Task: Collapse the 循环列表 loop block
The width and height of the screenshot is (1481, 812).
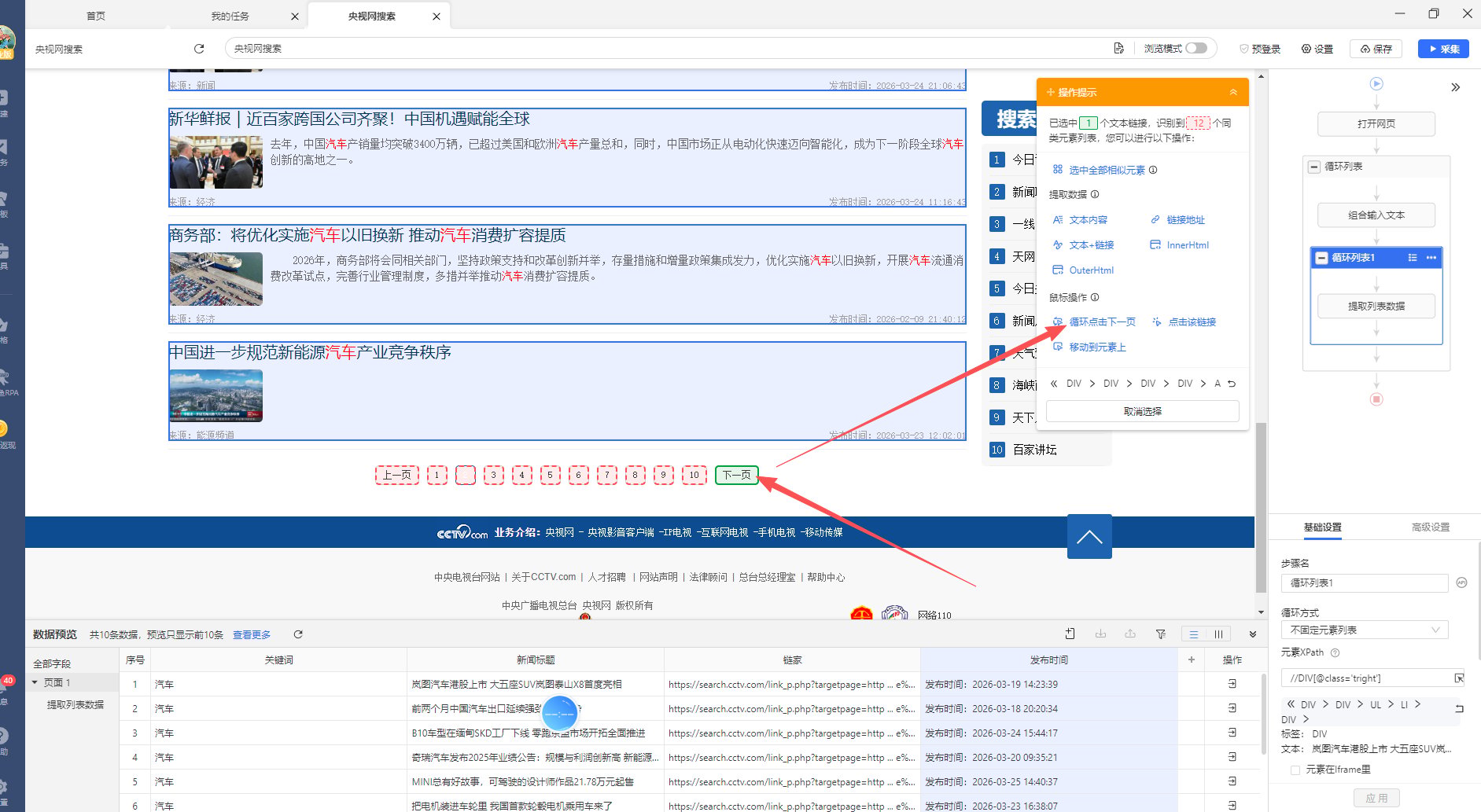Action: click(x=1313, y=167)
